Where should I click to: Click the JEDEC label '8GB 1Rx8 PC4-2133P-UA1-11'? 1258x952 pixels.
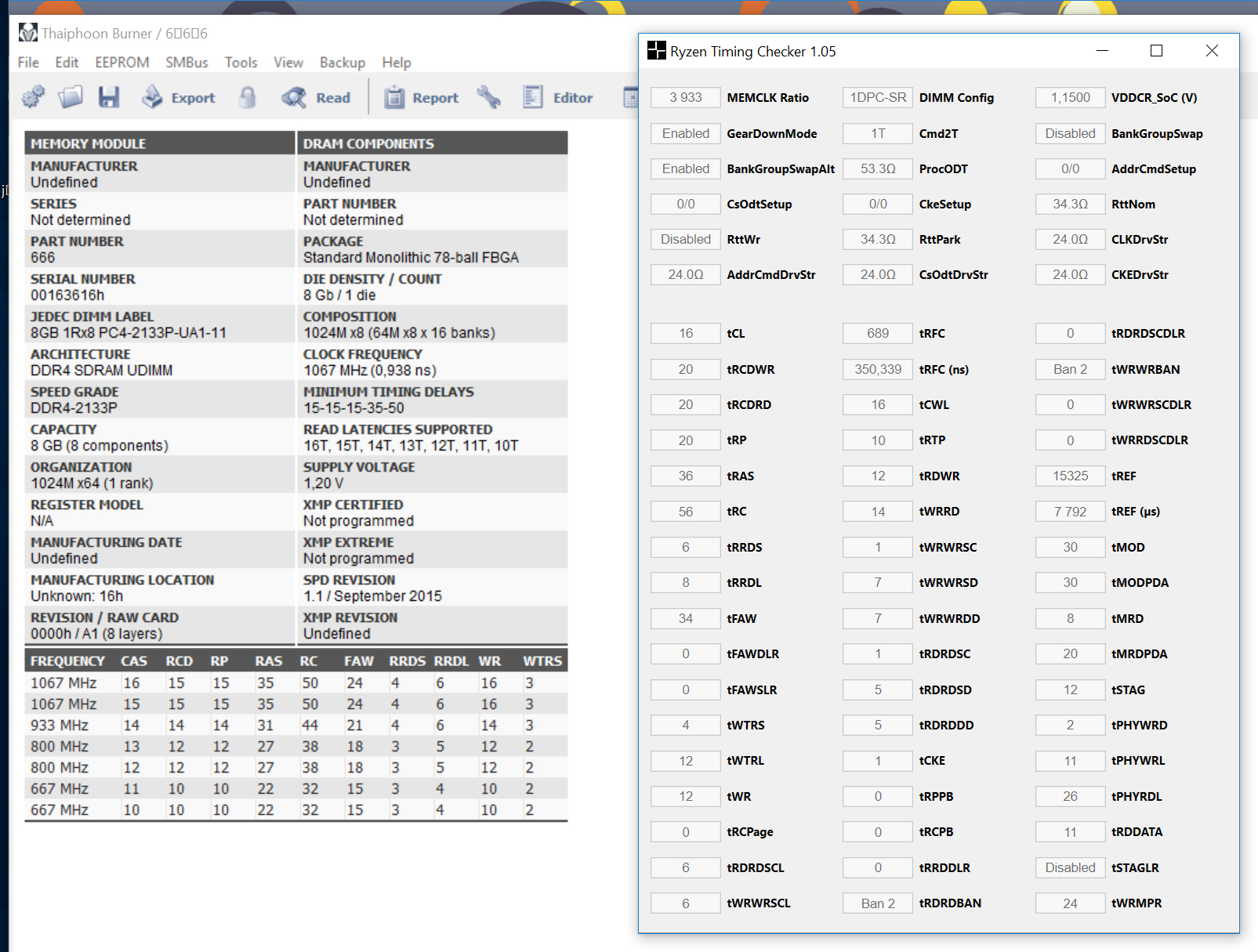coord(129,333)
